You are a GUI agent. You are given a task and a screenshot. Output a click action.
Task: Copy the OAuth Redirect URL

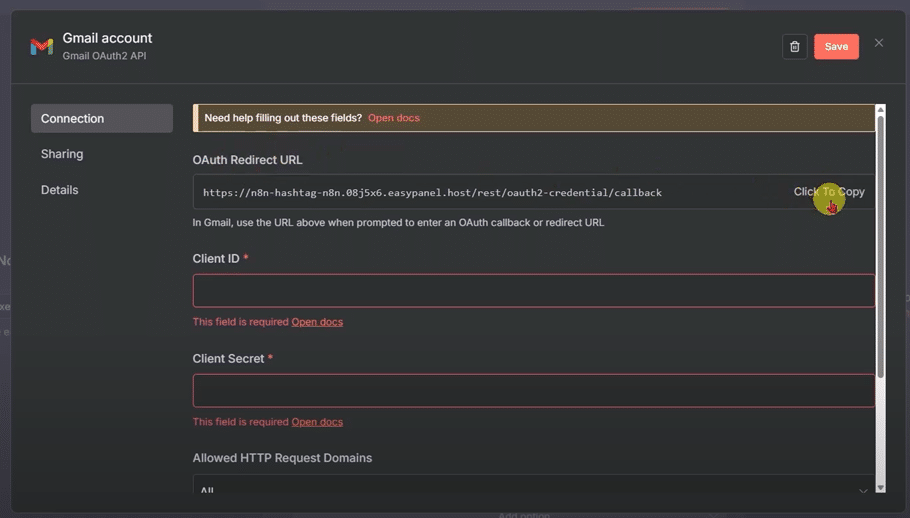(x=829, y=192)
